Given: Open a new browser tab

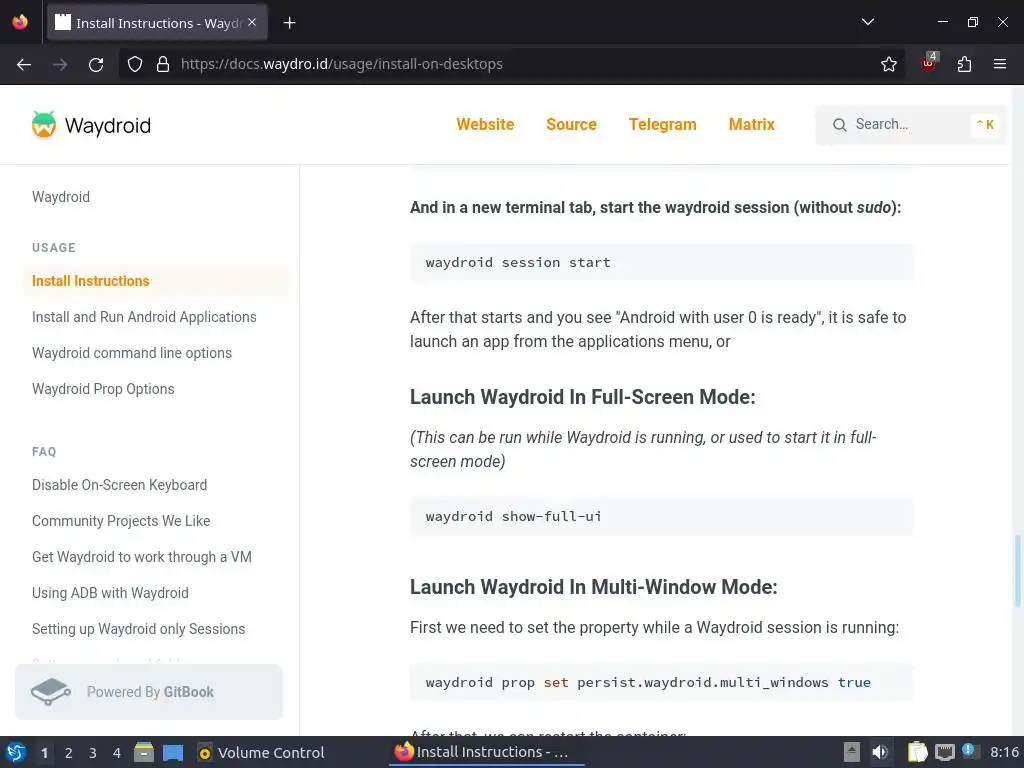Looking at the screenshot, I should tap(289, 23).
